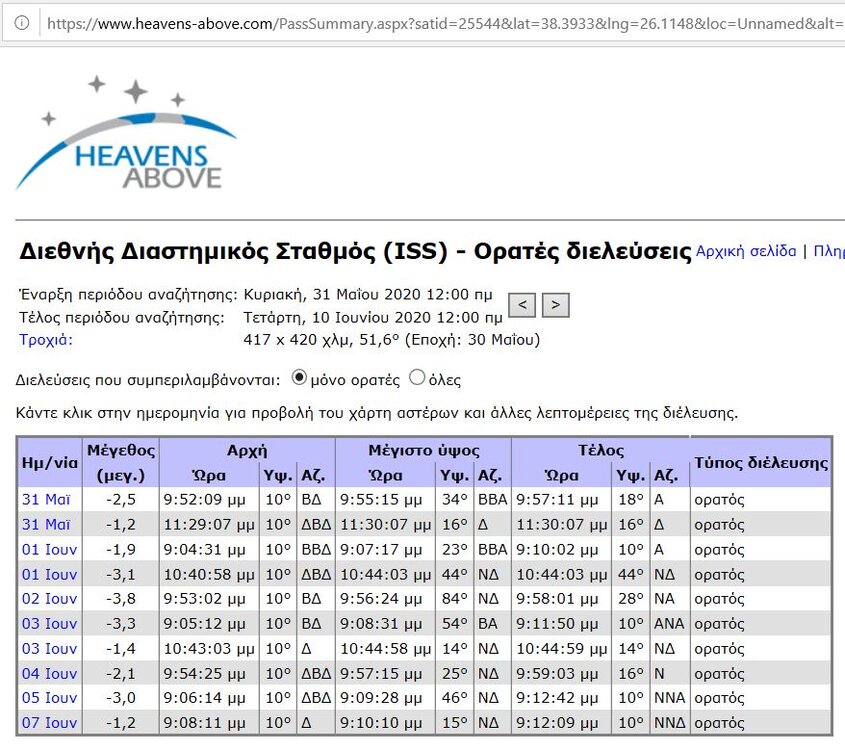Viewport: 845px width, 750px height.
Task: Go to previous search period
Action: click(x=523, y=305)
